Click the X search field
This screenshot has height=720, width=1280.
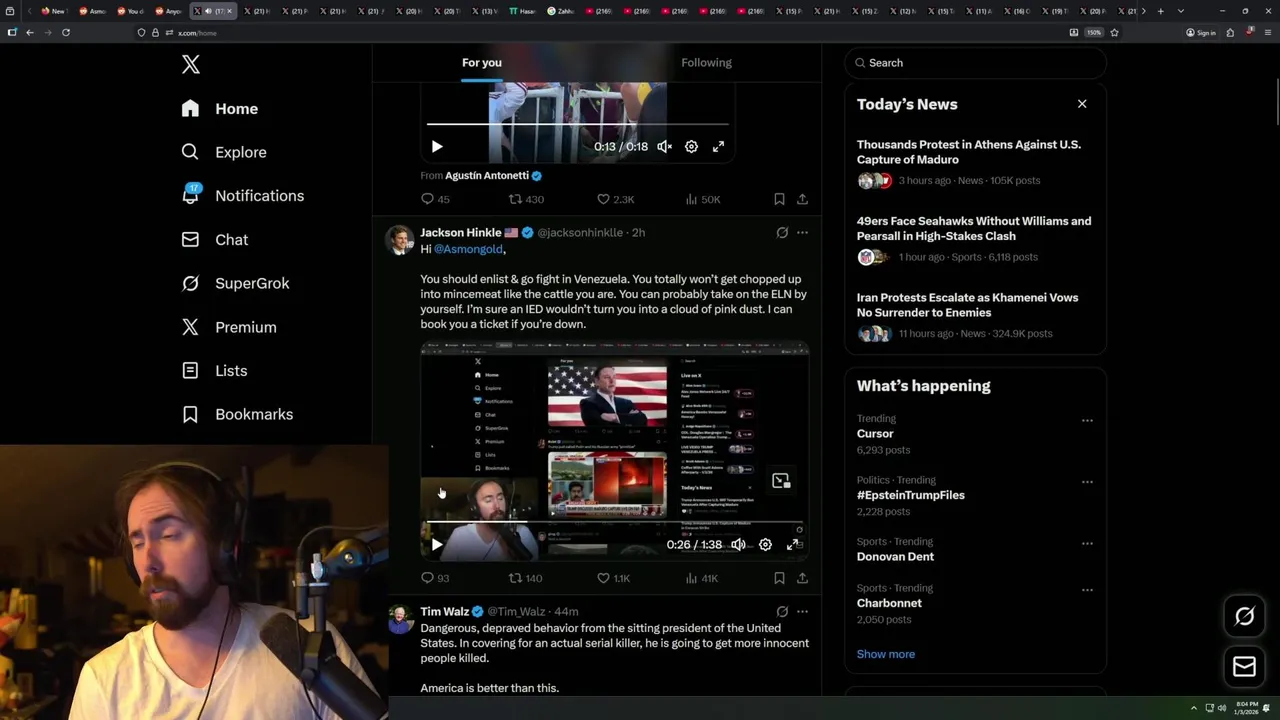(x=976, y=63)
